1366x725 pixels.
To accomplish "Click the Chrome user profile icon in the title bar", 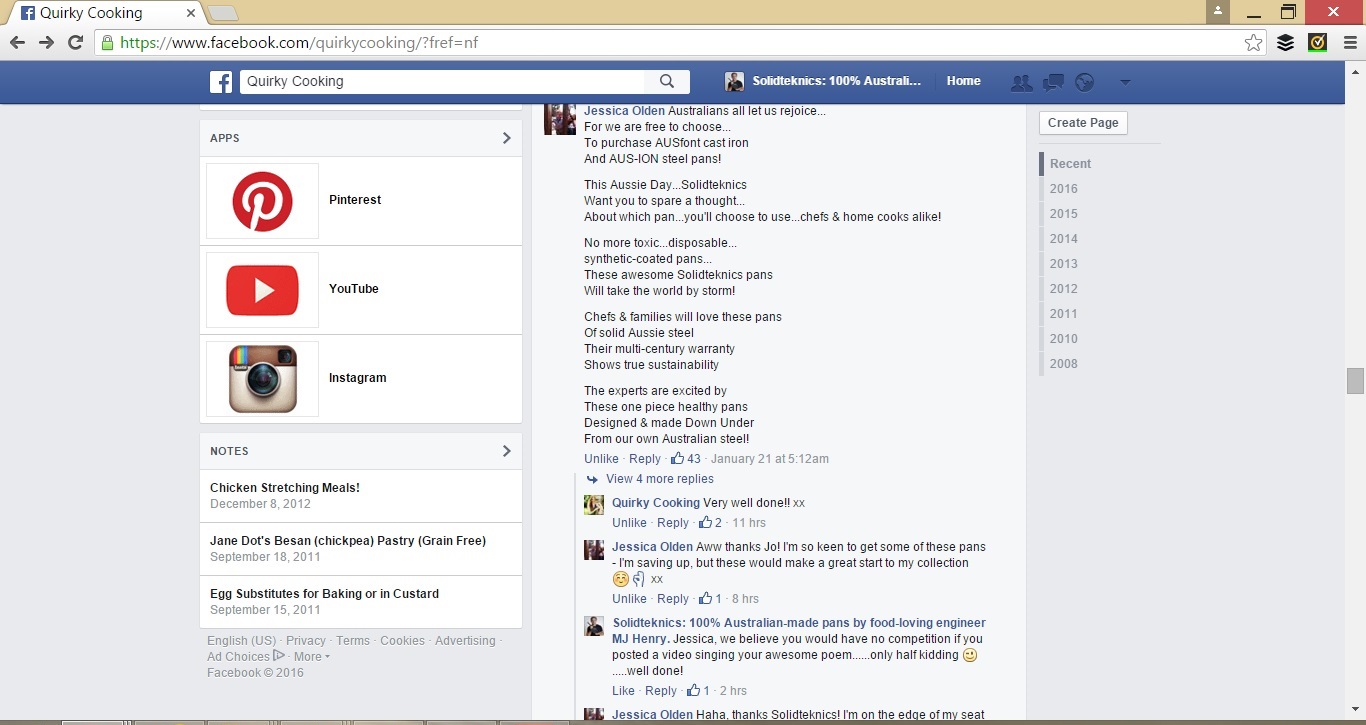I will point(1217,11).
